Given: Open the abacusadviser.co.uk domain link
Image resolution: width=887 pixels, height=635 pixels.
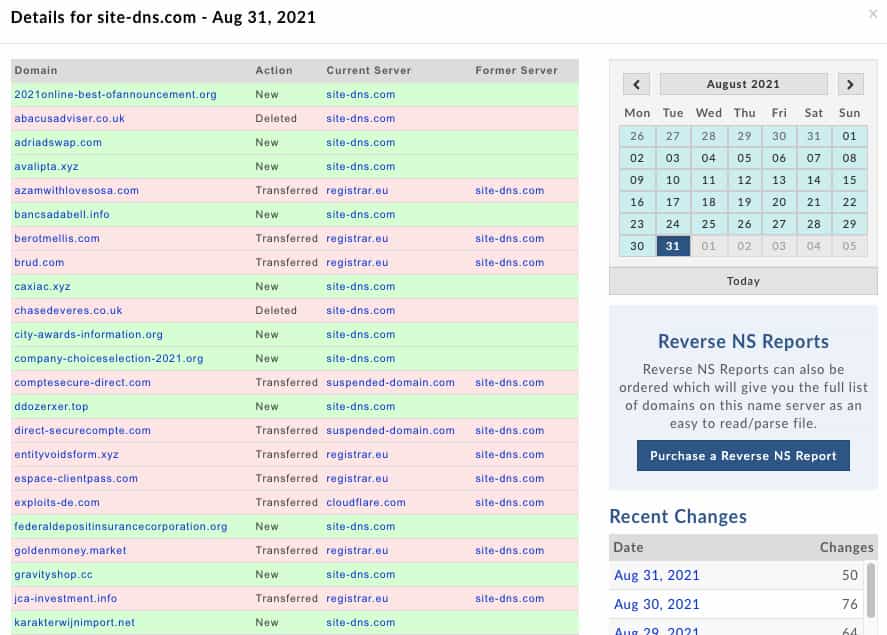Looking at the screenshot, I should coord(66,118).
